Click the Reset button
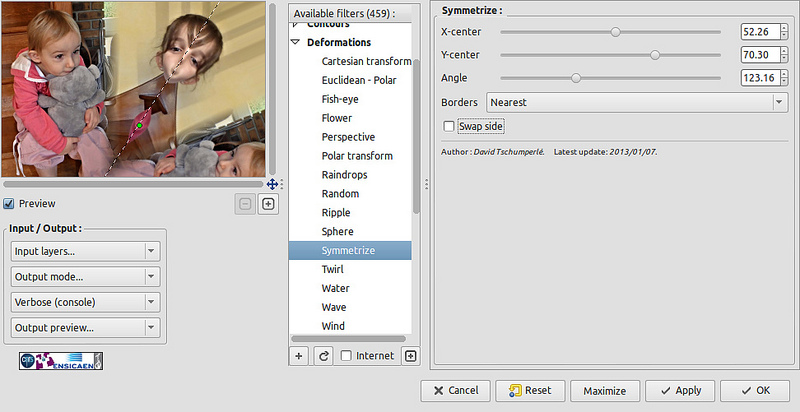The image size is (800, 412). coord(531,391)
